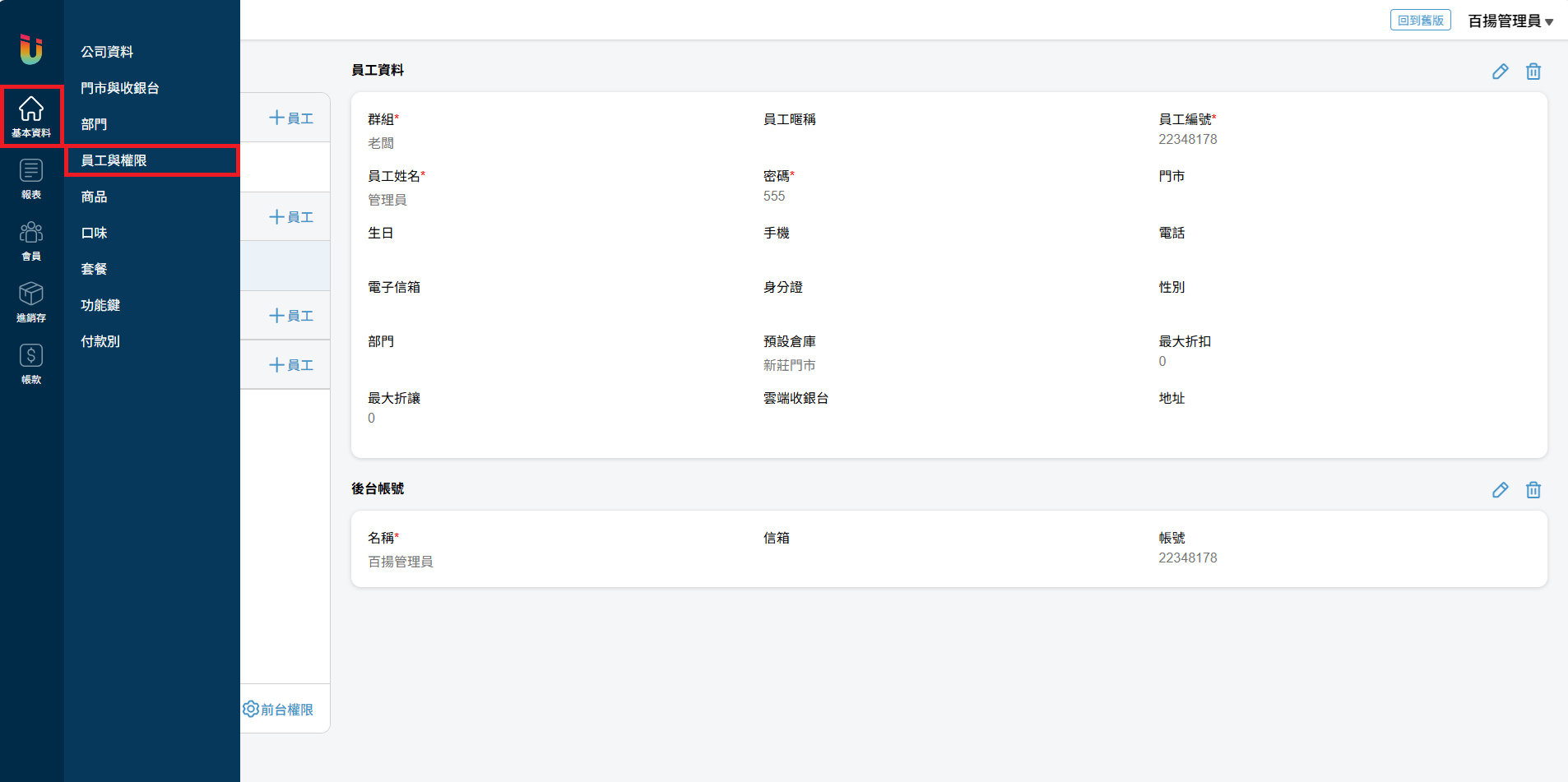Open the 基本資料 home section

31,116
